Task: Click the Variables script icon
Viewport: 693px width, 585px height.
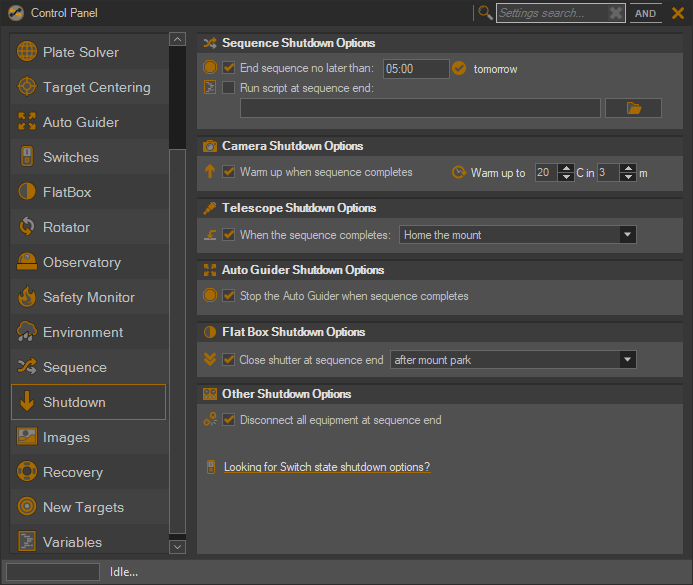Action: [x=27, y=541]
